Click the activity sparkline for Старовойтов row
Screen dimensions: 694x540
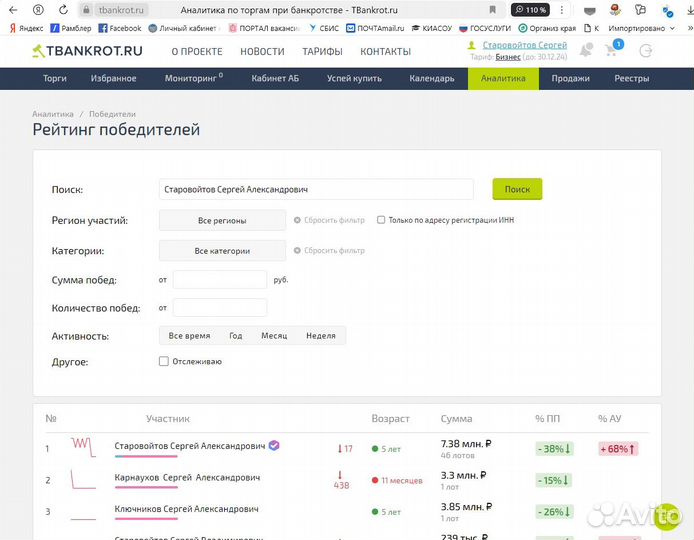click(83, 447)
